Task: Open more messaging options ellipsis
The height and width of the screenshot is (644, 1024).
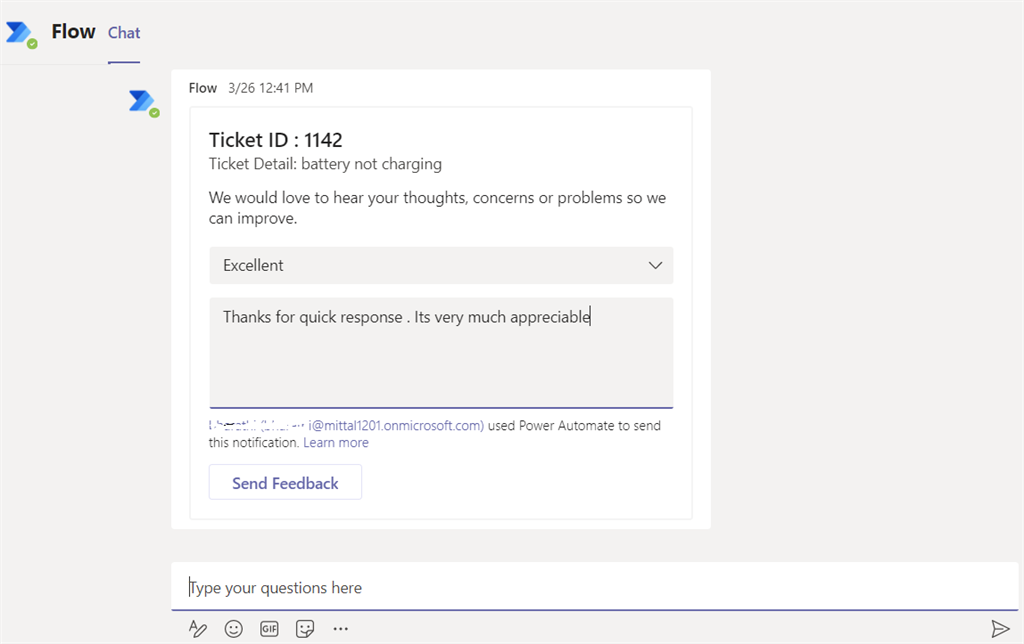Action: coord(341,628)
